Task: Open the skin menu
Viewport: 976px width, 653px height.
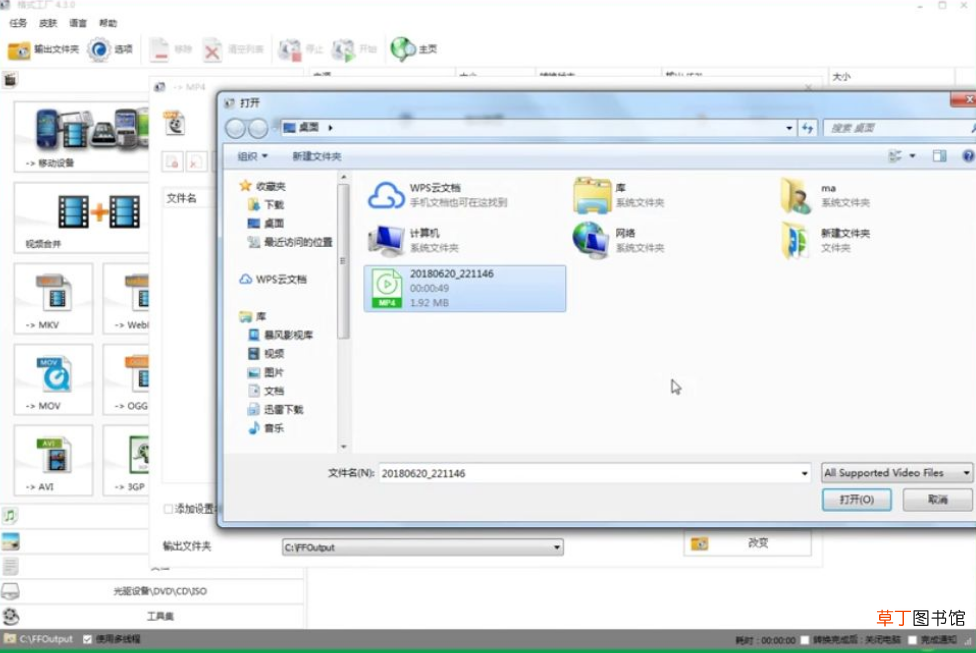Action: (48, 23)
